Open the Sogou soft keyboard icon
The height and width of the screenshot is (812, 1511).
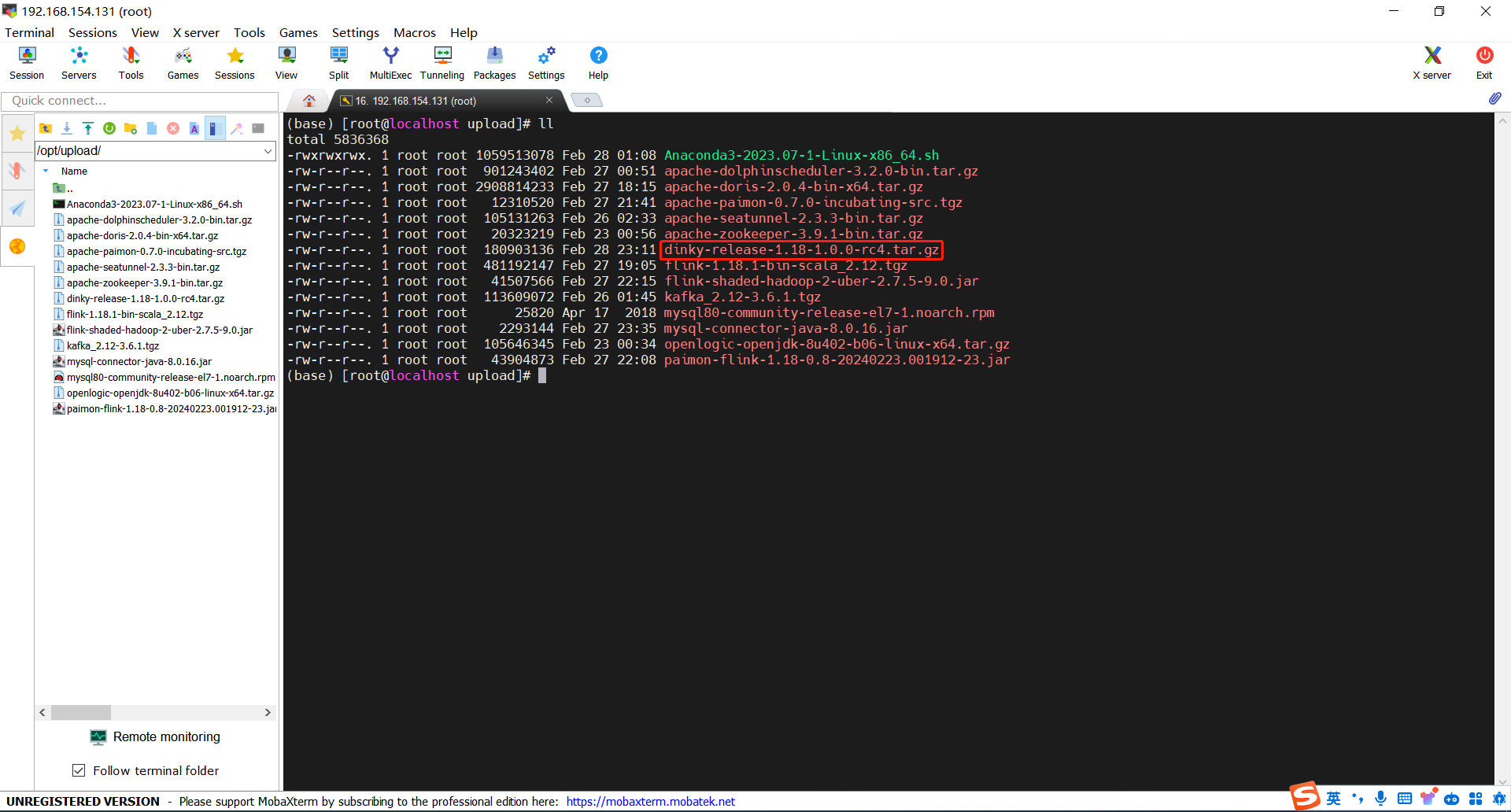coord(1405,799)
